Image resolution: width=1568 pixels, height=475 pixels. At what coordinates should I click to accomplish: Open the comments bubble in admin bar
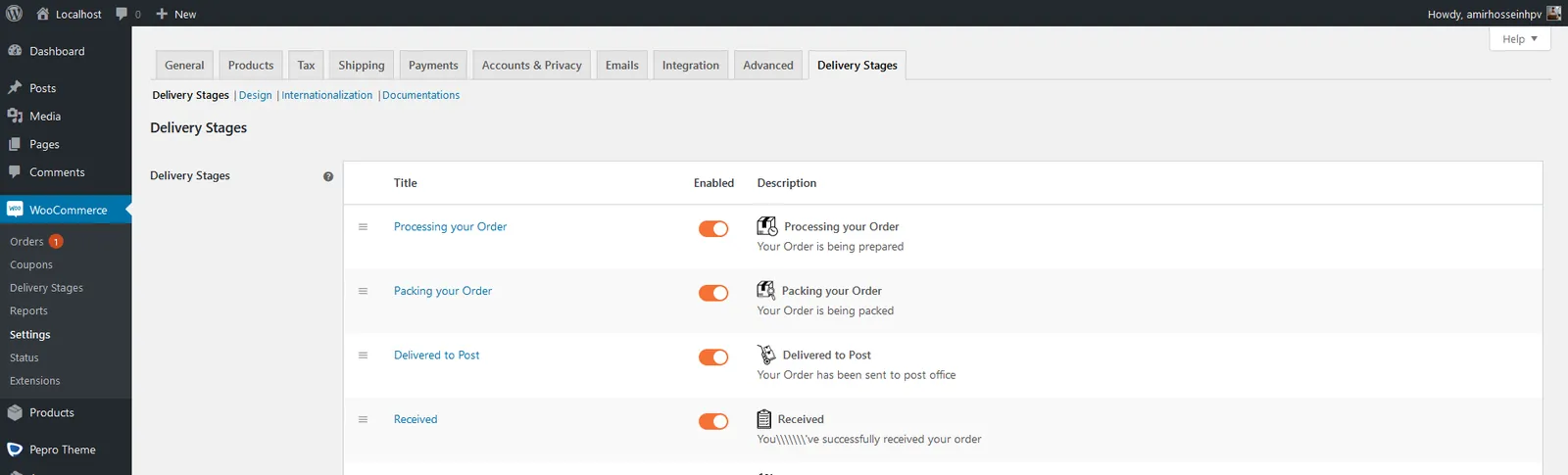point(128,14)
